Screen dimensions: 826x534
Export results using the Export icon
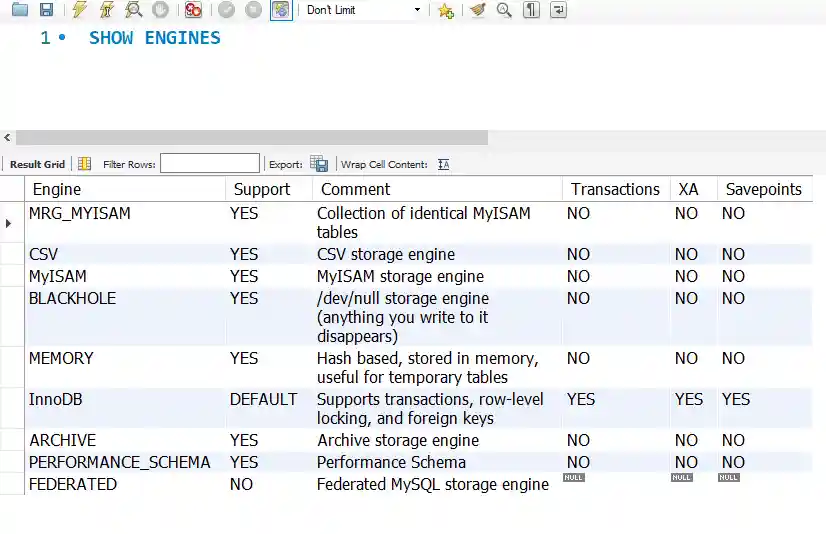coord(319,164)
